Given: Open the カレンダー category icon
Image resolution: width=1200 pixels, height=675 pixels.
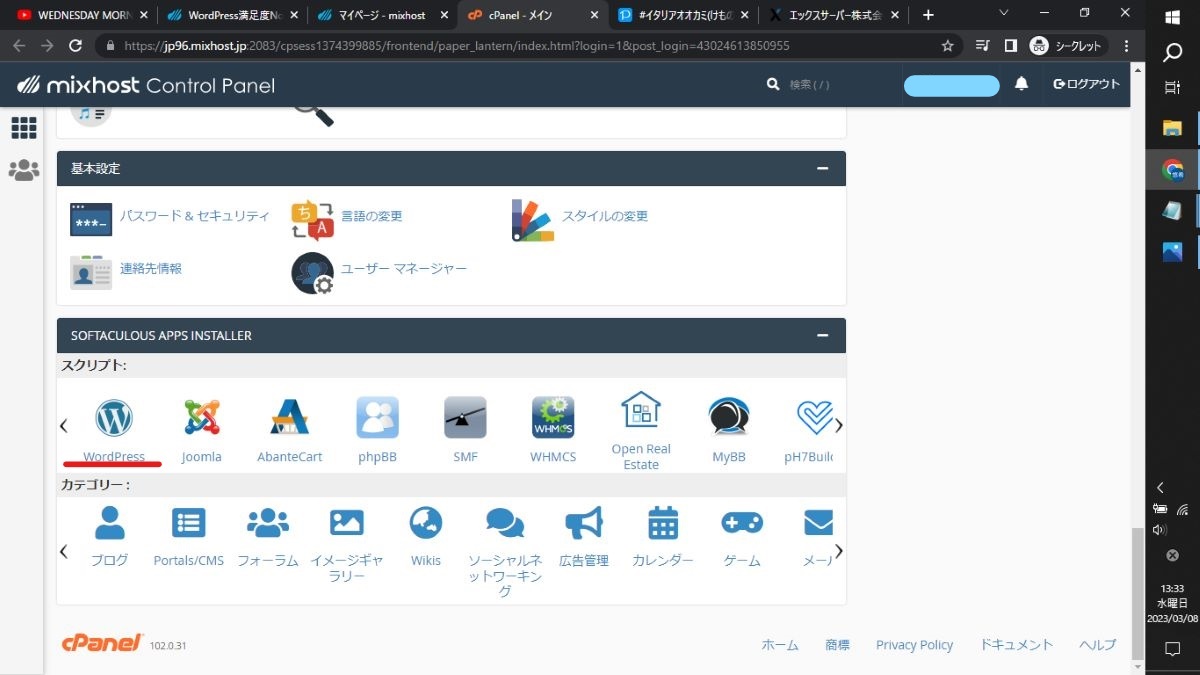Looking at the screenshot, I should click(663, 522).
